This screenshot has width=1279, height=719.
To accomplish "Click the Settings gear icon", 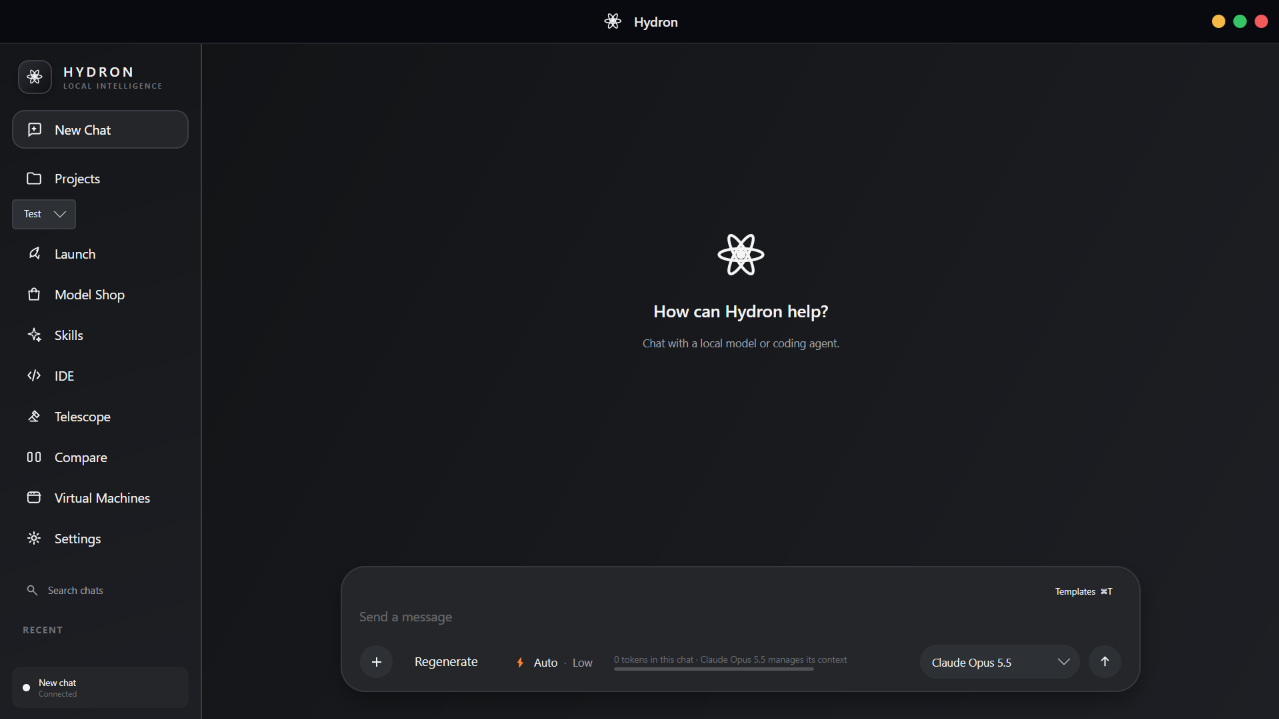I will [34, 539].
